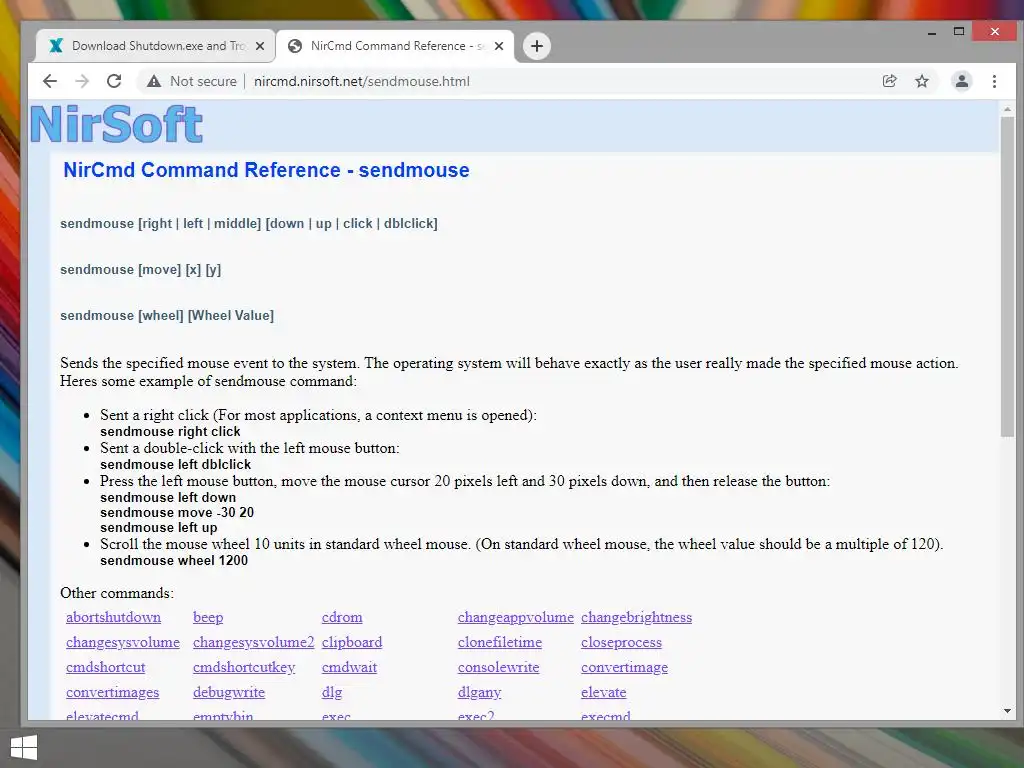Open the cmdwait link
This screenshot has height=768, width=1024.
pos(349,667)
